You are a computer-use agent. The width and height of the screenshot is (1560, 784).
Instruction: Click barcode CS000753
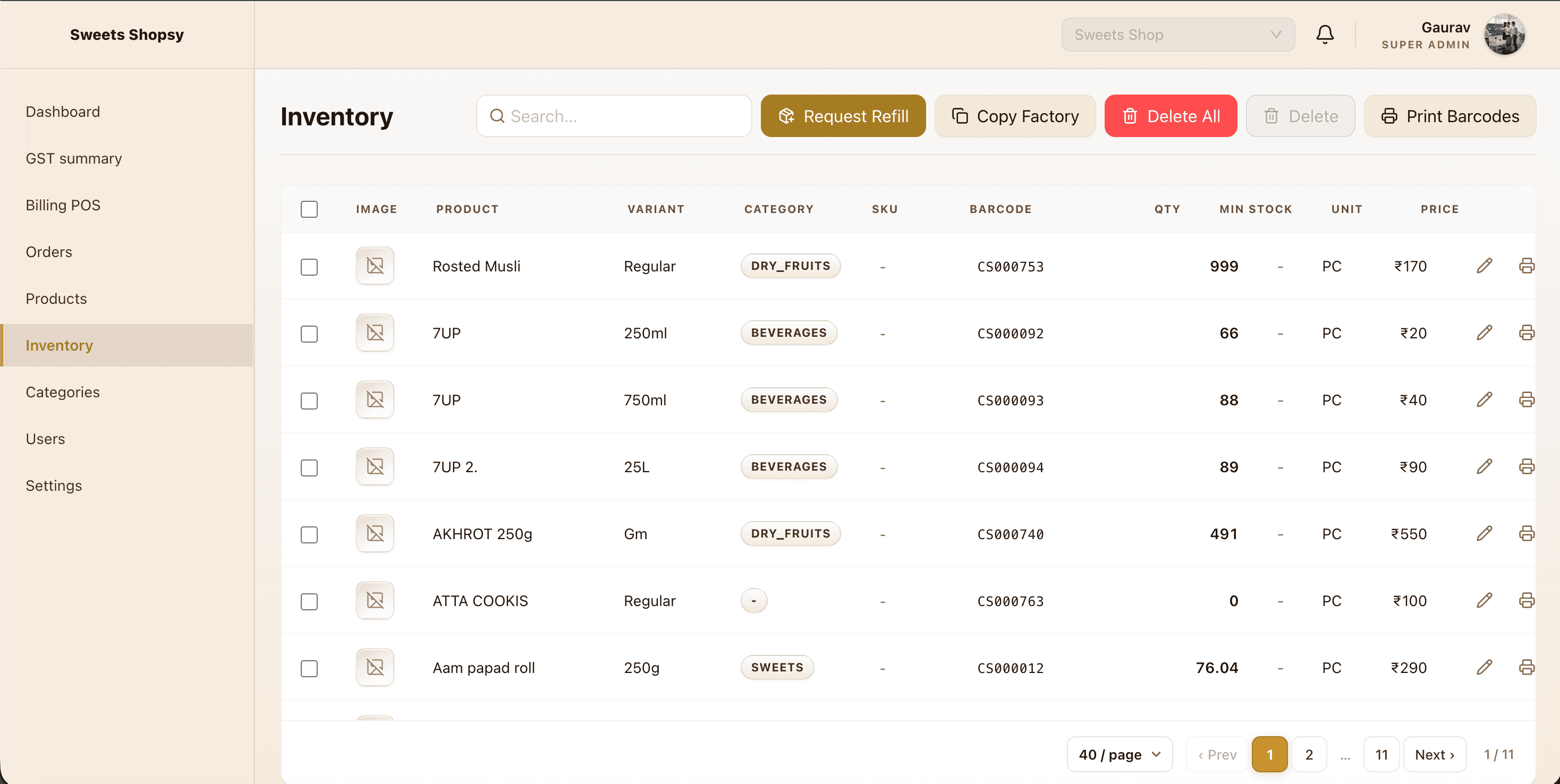[1010, 266]
